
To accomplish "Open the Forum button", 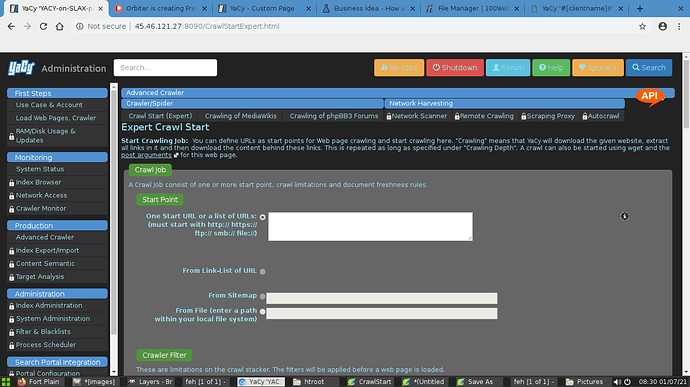I will tap(508, 68).
